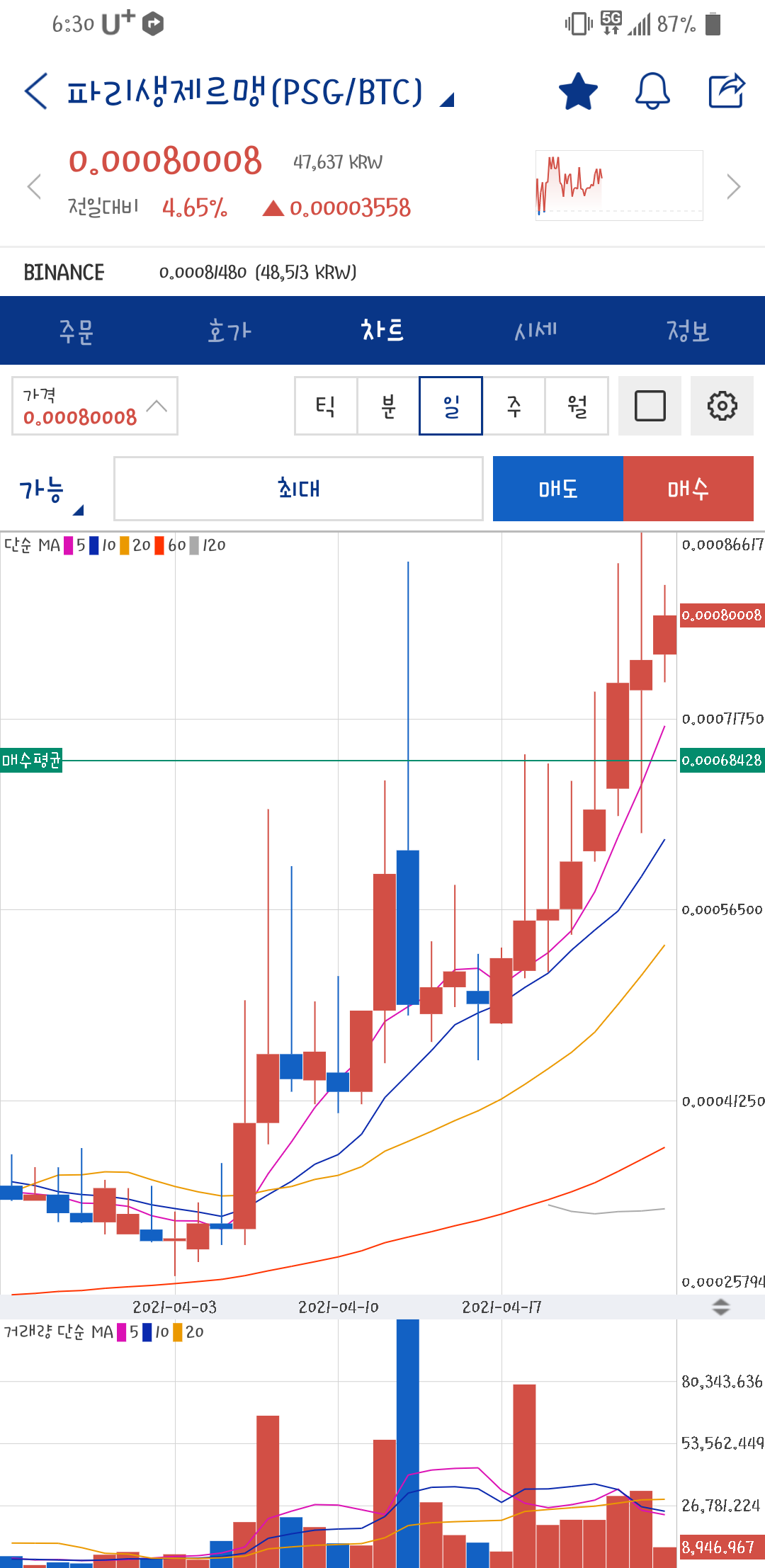This screenshot has height=1568, width=765.
Task: Tap the 4.65% change percentage
Action: point(194,208)
